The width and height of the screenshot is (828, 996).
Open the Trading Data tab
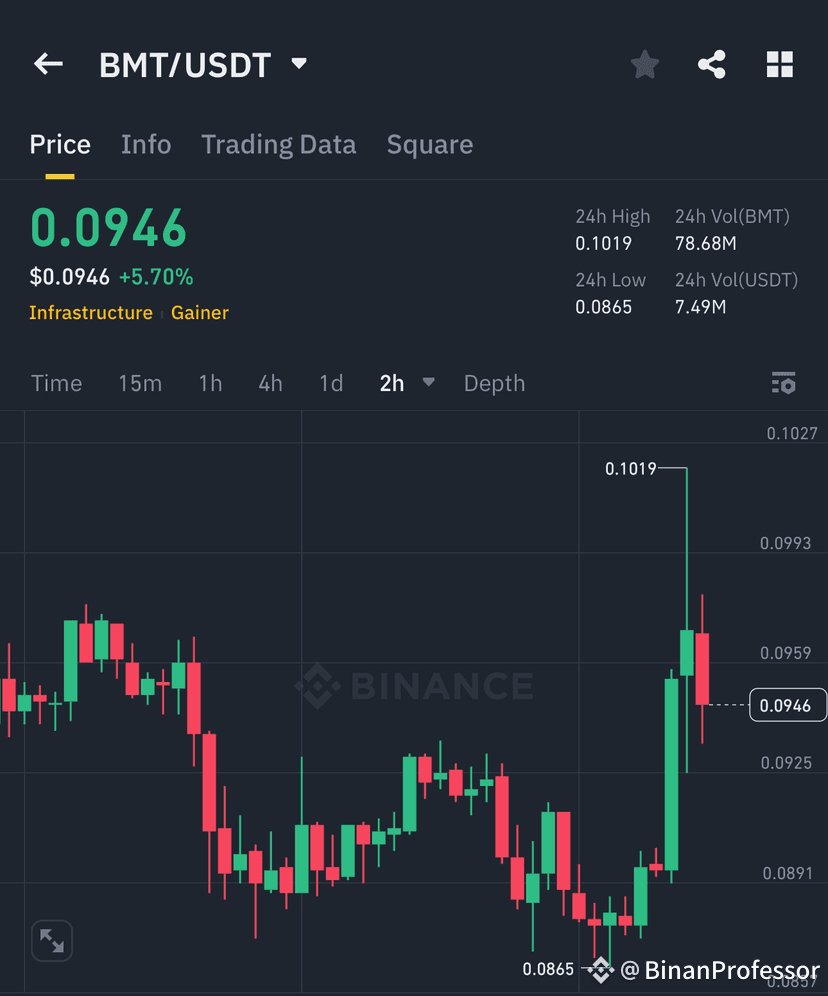279,144
